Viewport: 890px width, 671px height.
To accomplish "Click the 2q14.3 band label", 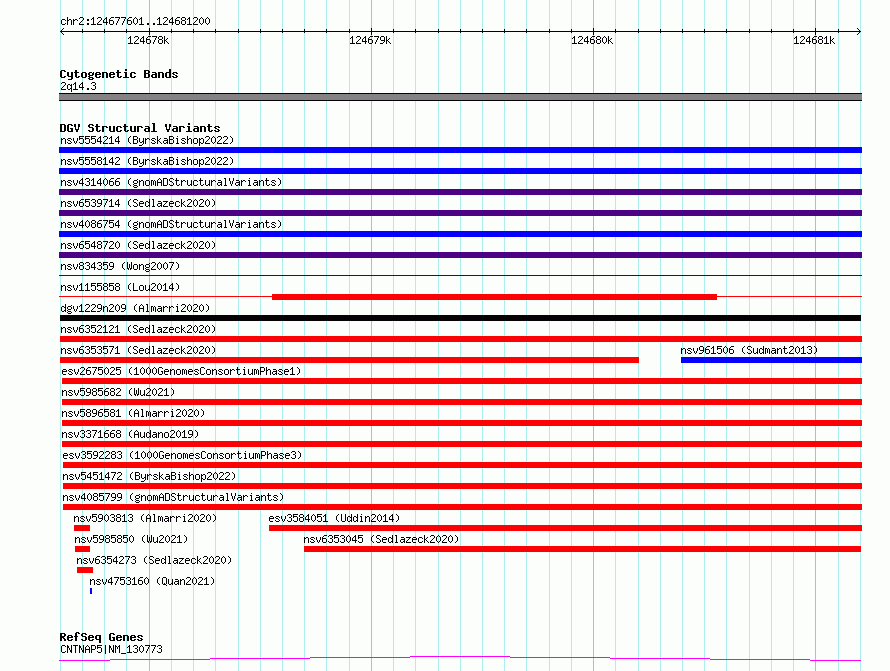I will pos(78,86).
